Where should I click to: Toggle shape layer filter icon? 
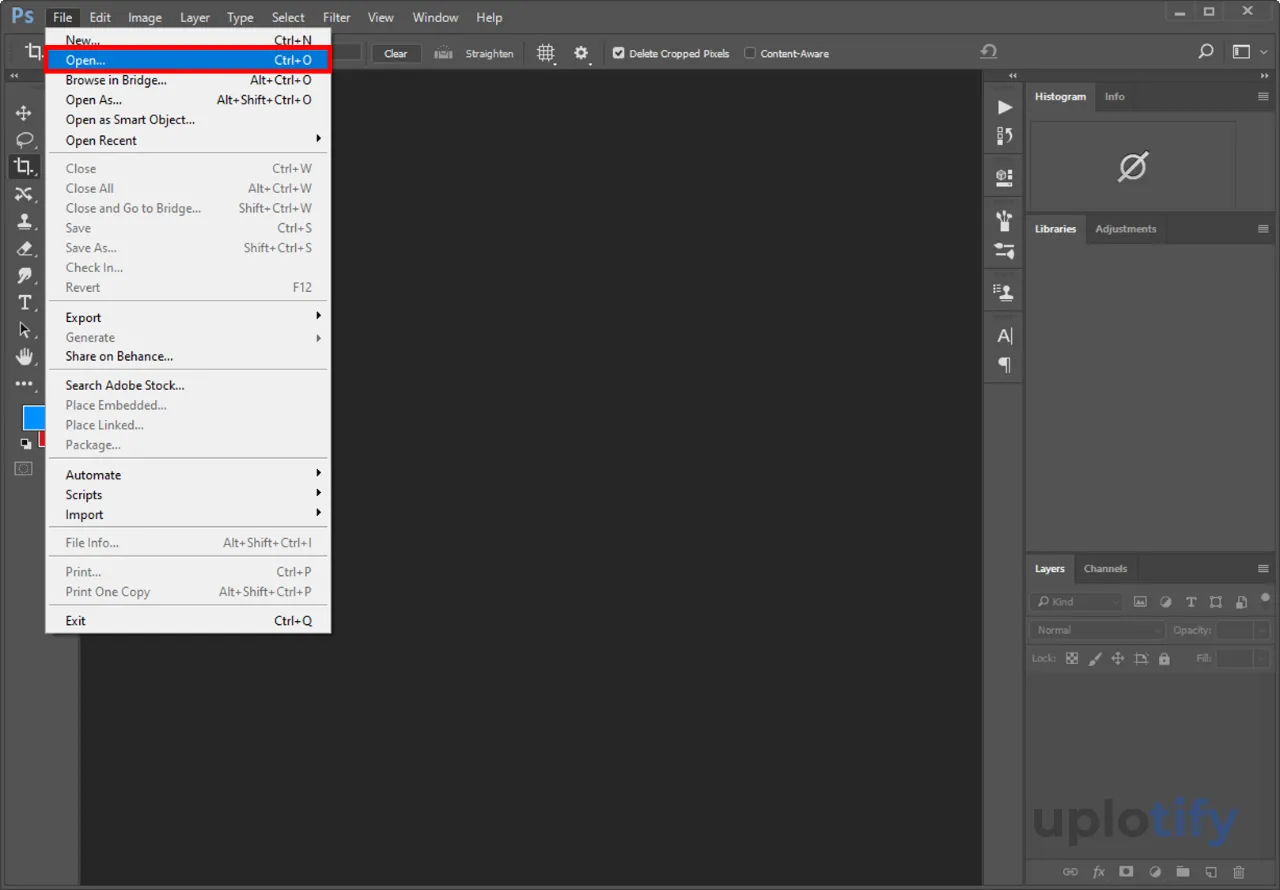(x=1216, y=602)
